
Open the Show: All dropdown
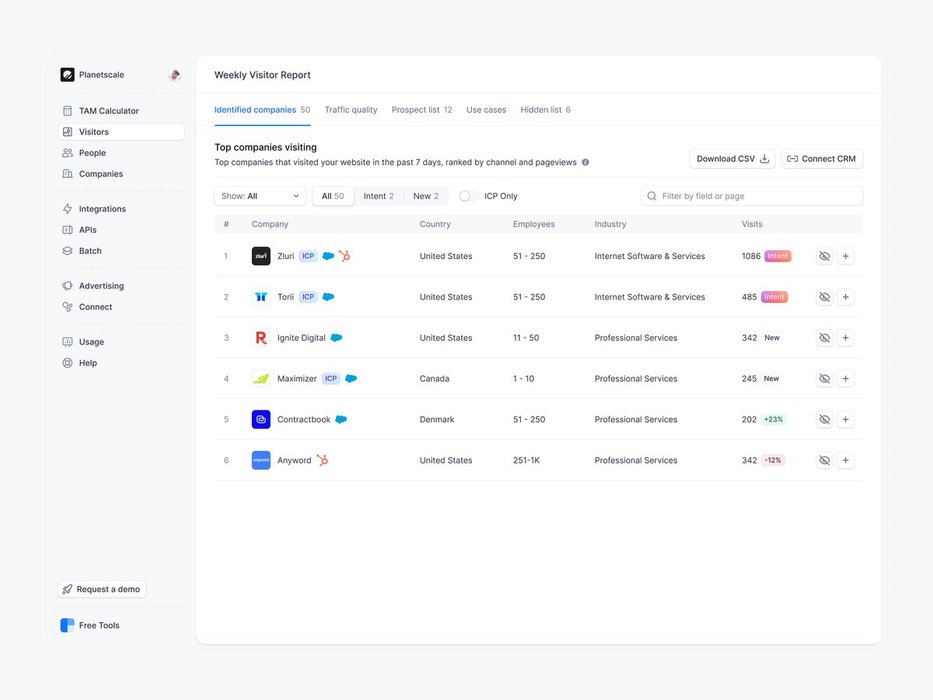[x=260, y=196]
